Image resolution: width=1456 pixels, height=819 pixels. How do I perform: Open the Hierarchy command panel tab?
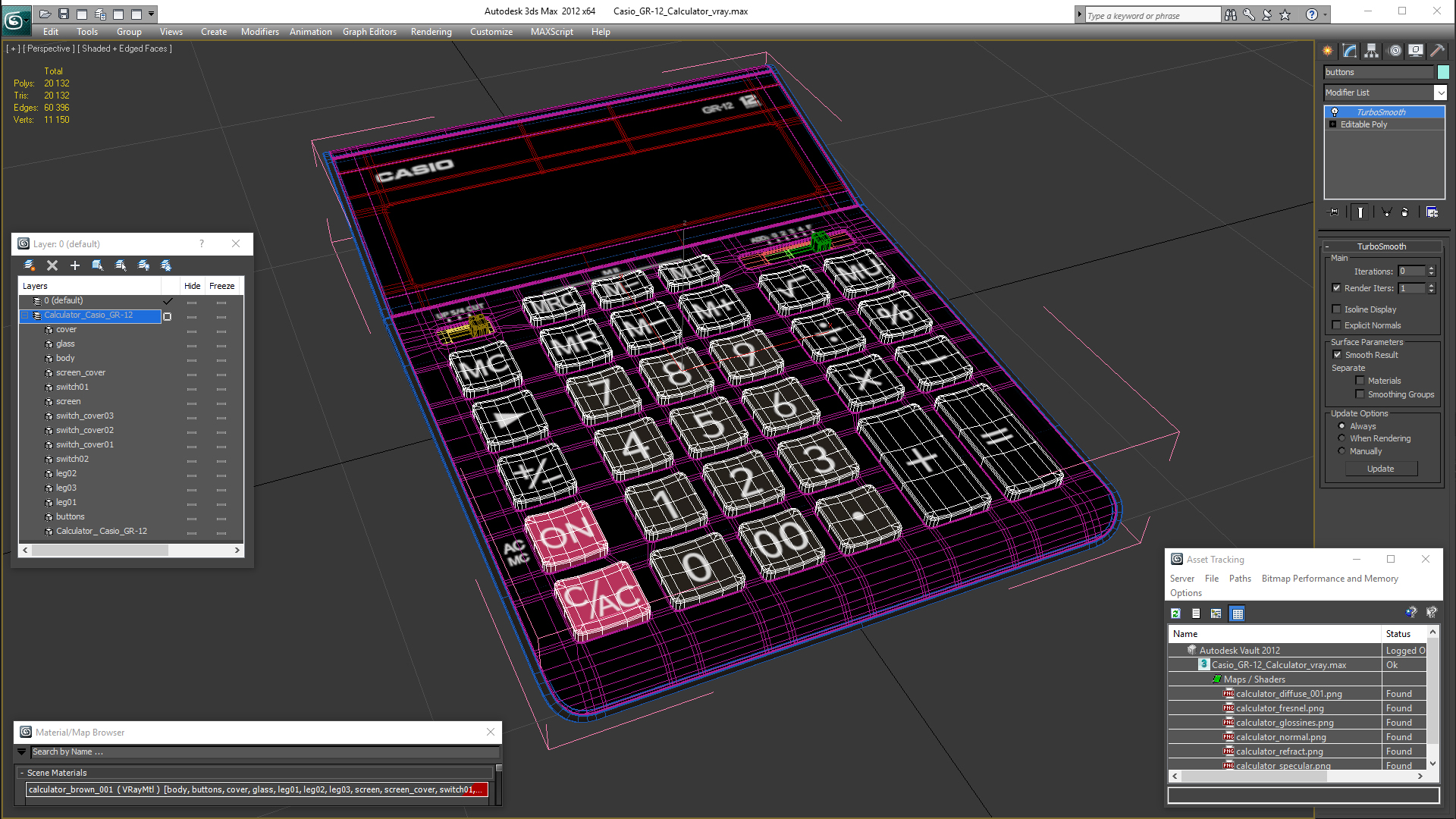(1372, 51)
